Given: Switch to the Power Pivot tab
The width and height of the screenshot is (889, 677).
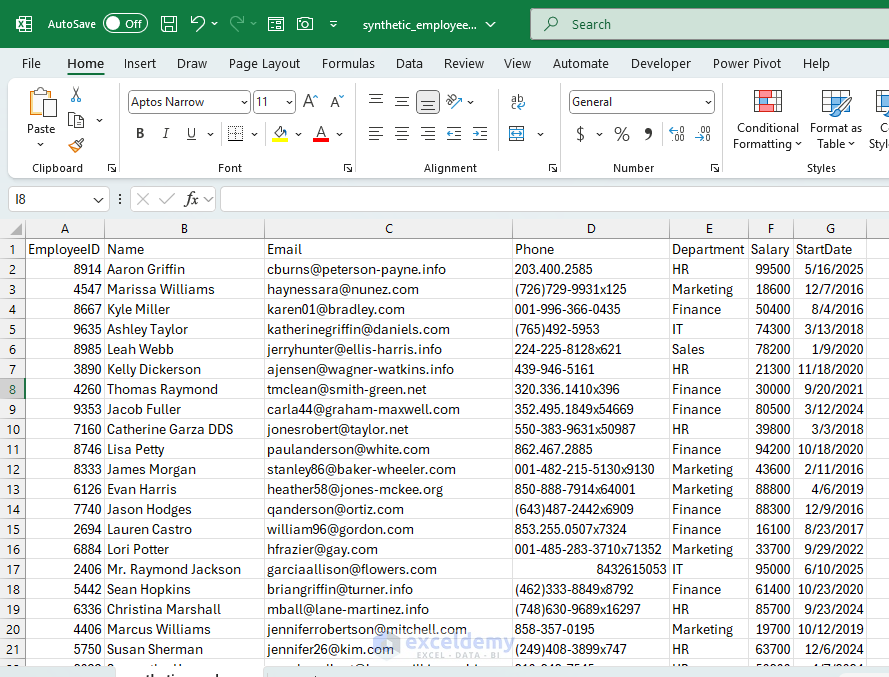Looking at the screenshot, I should pyautogui.click(x=747, y=64).
